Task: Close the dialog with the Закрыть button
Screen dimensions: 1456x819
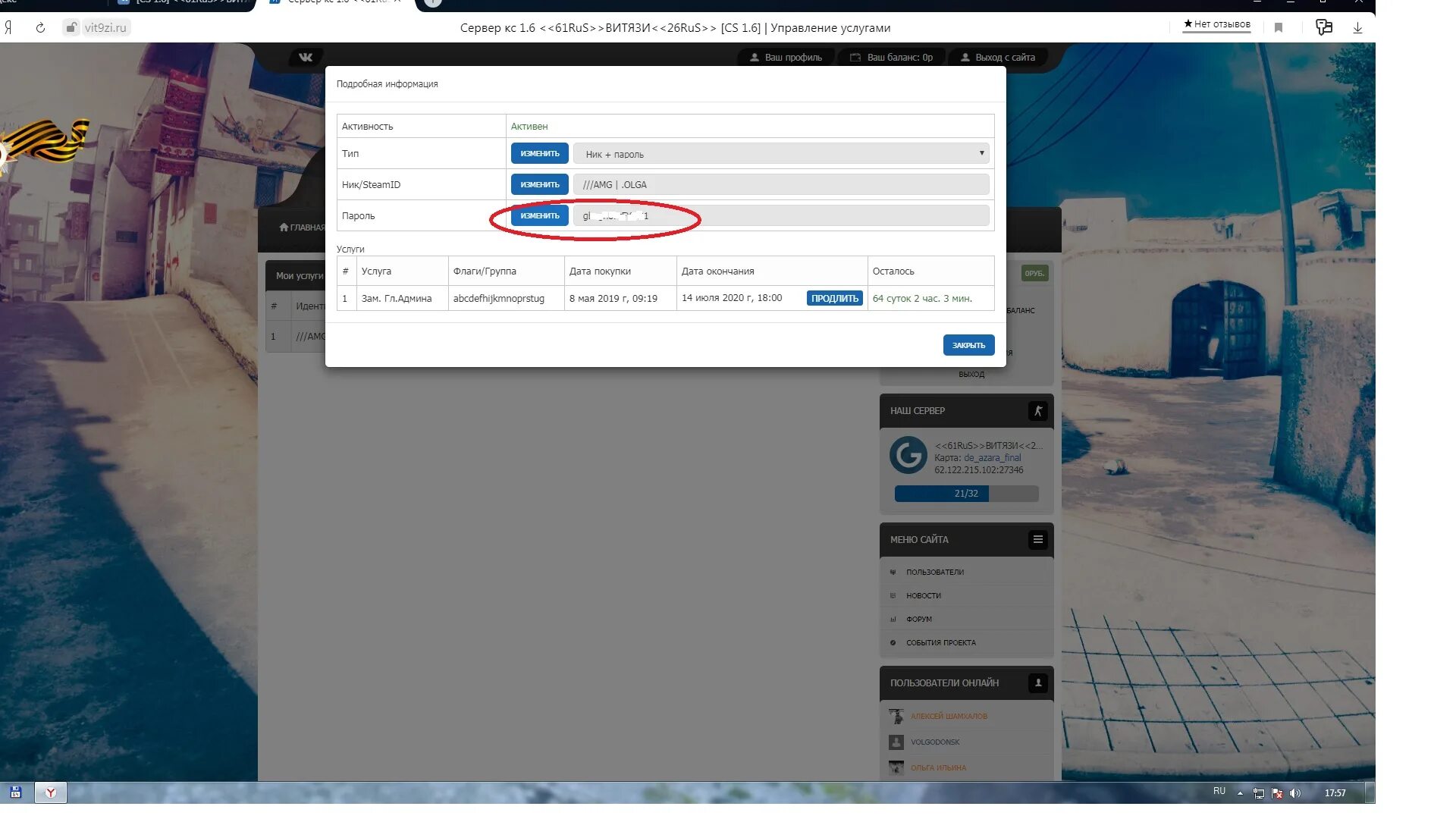Action: click(x=968, y=346)
